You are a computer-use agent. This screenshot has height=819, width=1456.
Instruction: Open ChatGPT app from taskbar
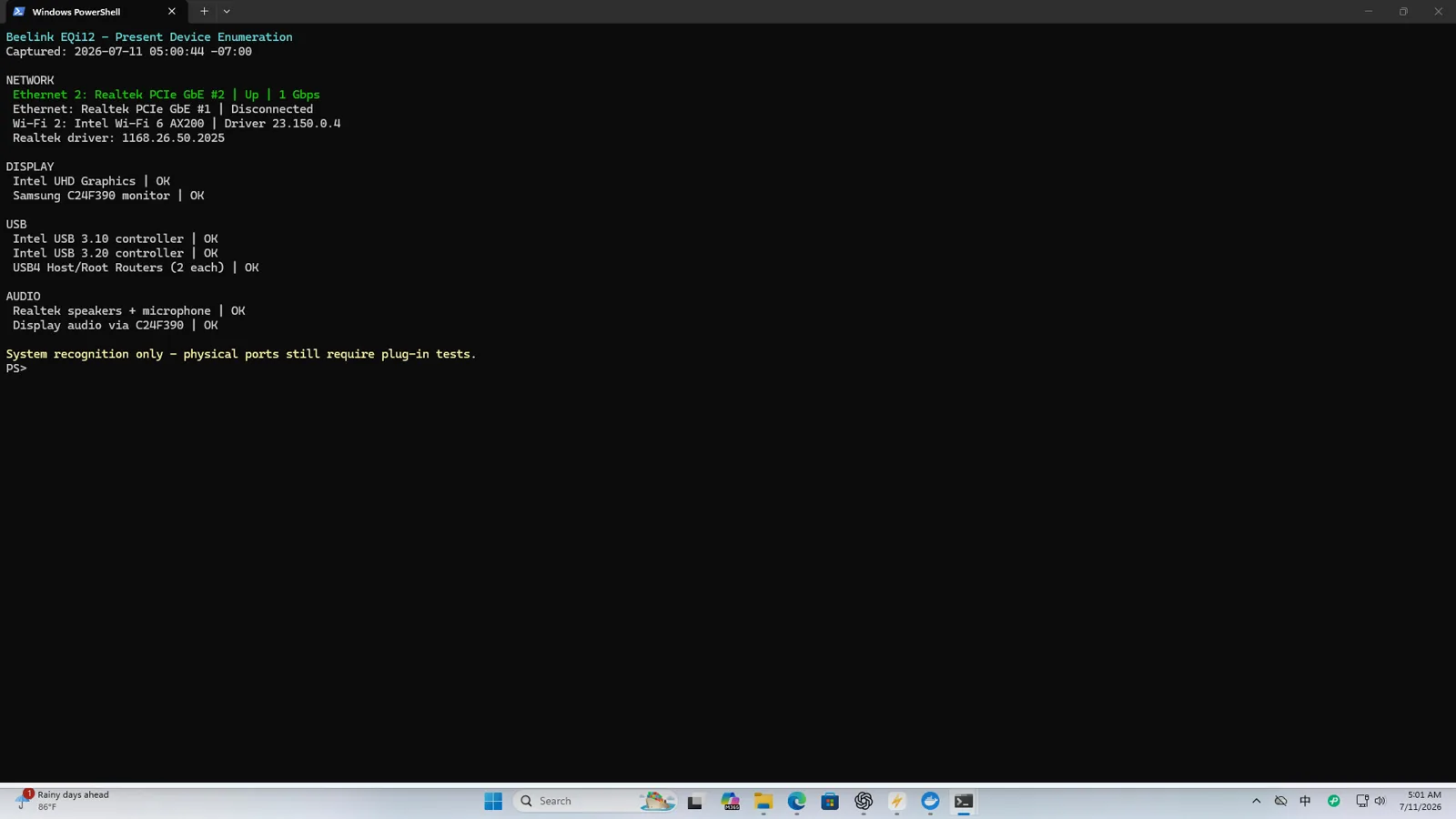864,802
